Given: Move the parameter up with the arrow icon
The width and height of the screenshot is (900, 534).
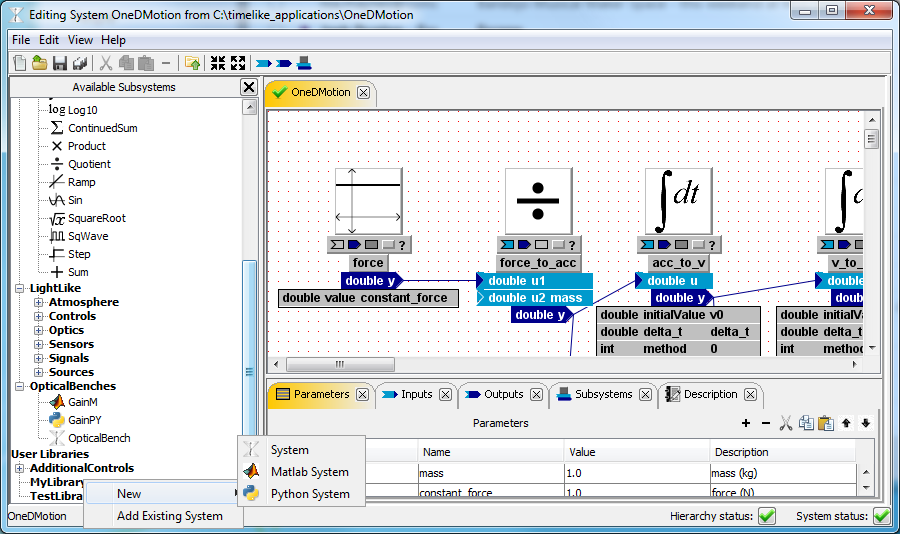Looking at the screenshot, I should click(x=846, y=423).
